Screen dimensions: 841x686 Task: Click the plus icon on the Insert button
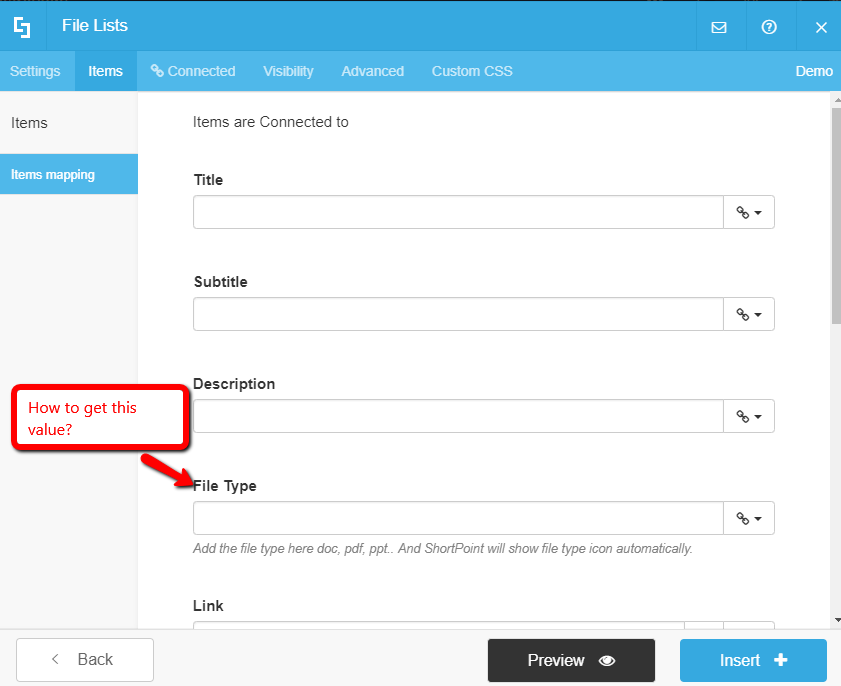point(779,660)
